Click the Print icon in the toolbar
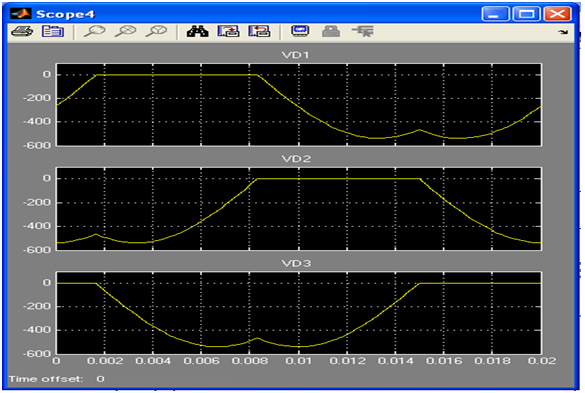The image size is (585, 393). pos(22,31)
